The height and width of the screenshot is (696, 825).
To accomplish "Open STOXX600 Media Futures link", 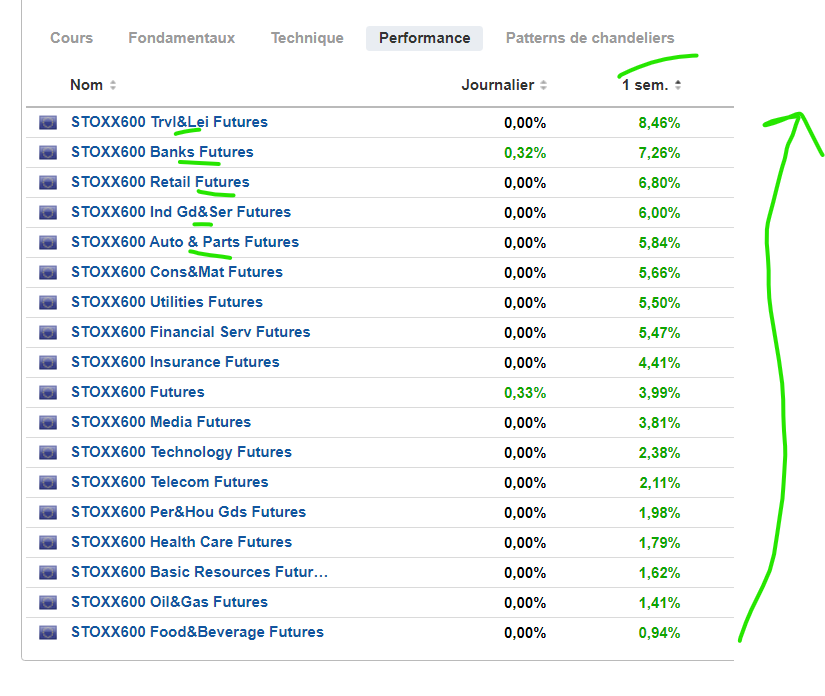I will (161, 422).
